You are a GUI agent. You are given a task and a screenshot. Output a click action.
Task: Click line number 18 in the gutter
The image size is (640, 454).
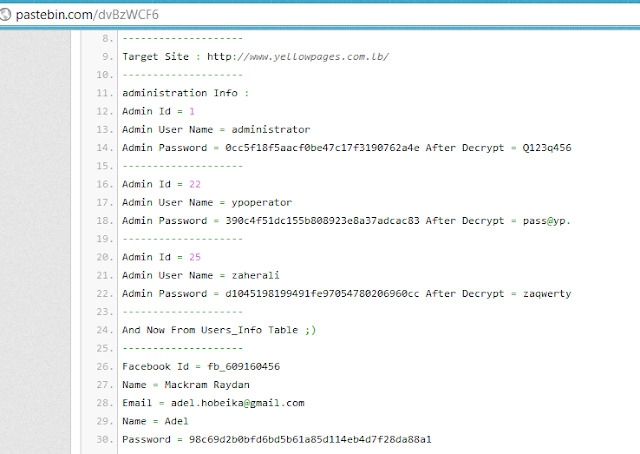[x=104, y=221]
